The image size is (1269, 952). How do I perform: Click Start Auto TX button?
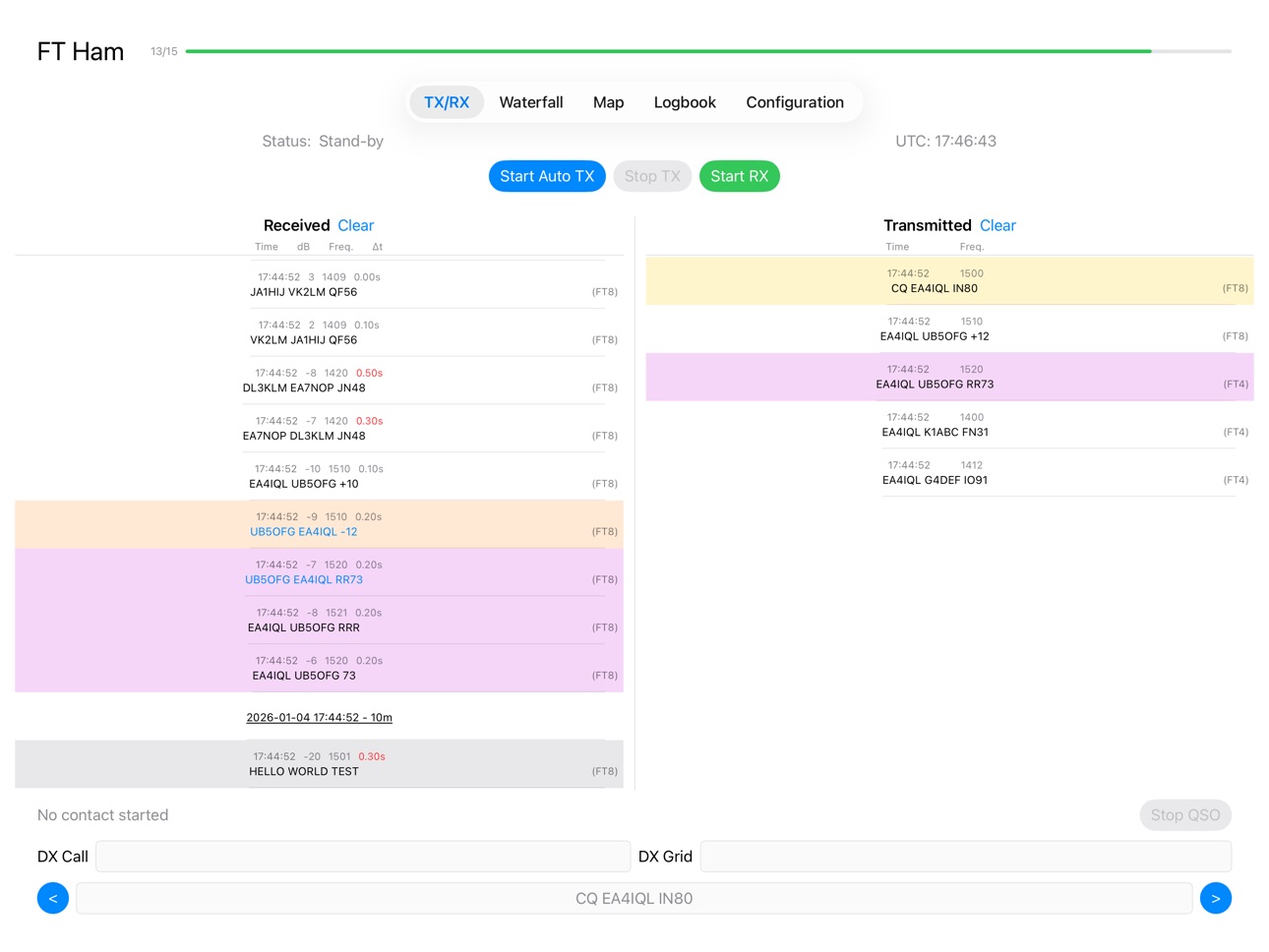coord(547,176)
